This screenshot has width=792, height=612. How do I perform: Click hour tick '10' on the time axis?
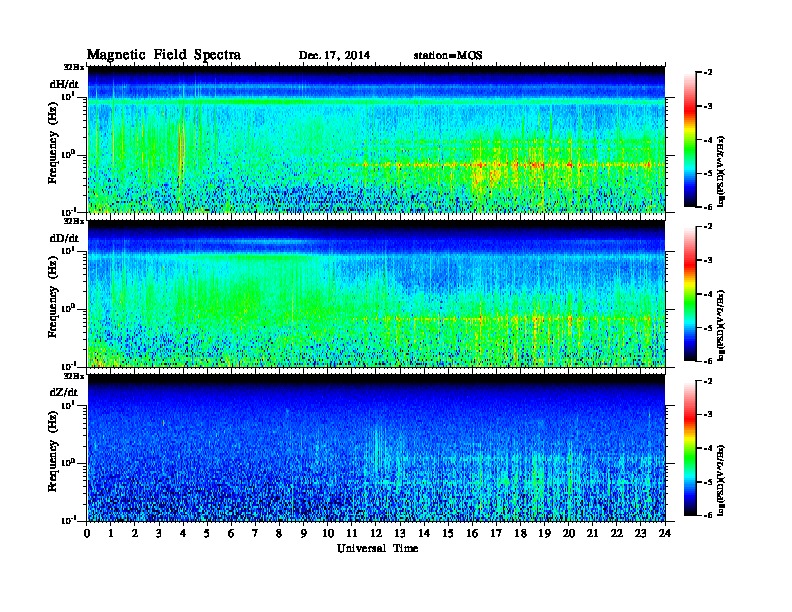point(328,534)
